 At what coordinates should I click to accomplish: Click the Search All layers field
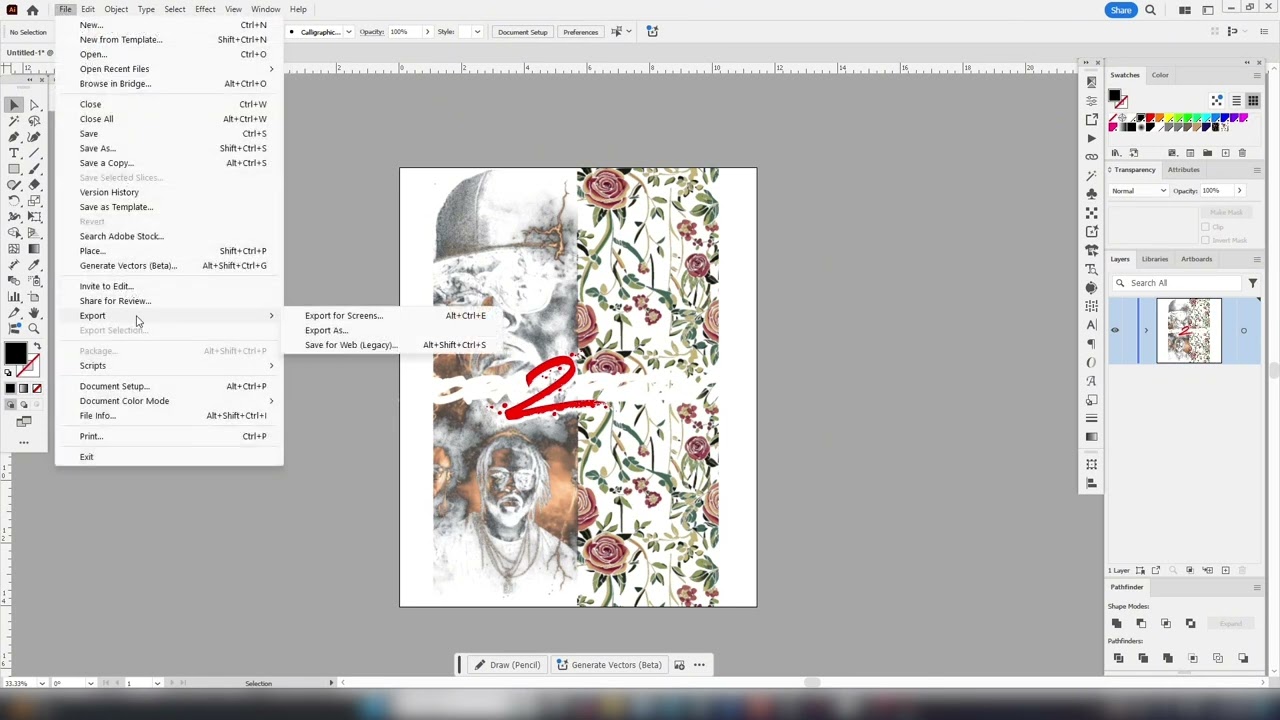tap(1179, 283)
